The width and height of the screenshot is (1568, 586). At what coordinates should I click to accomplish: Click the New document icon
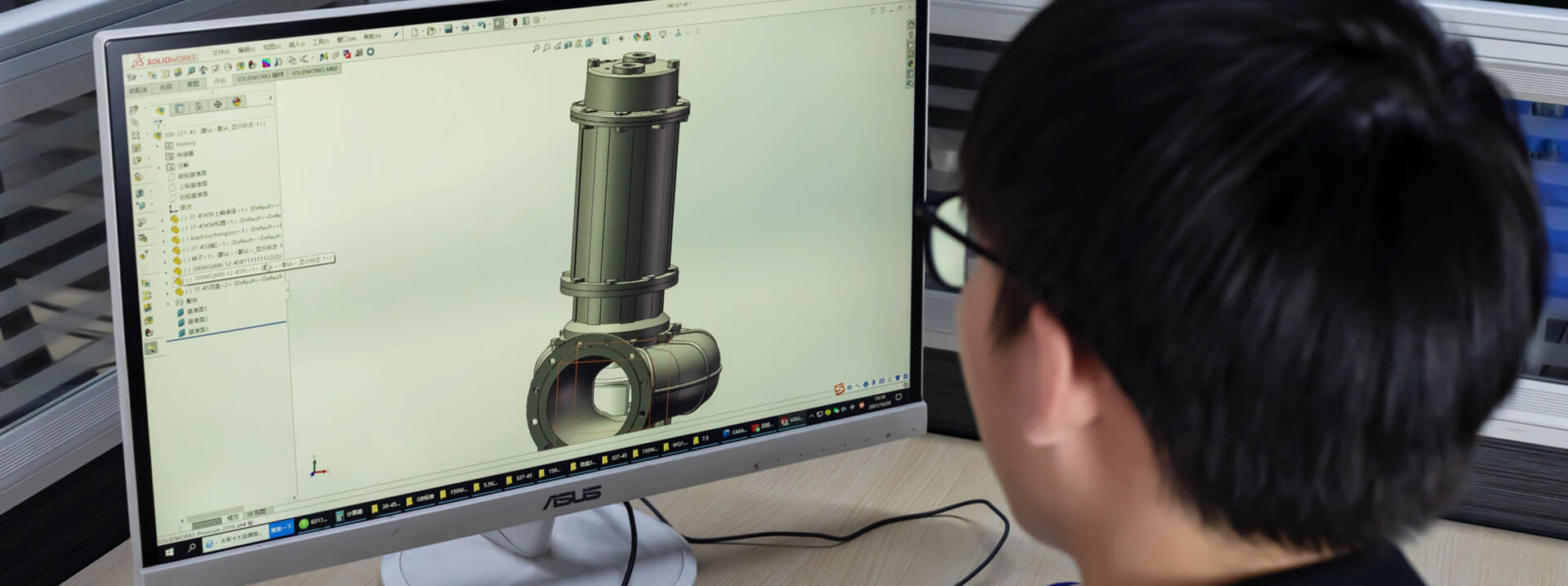click(415, 33)
